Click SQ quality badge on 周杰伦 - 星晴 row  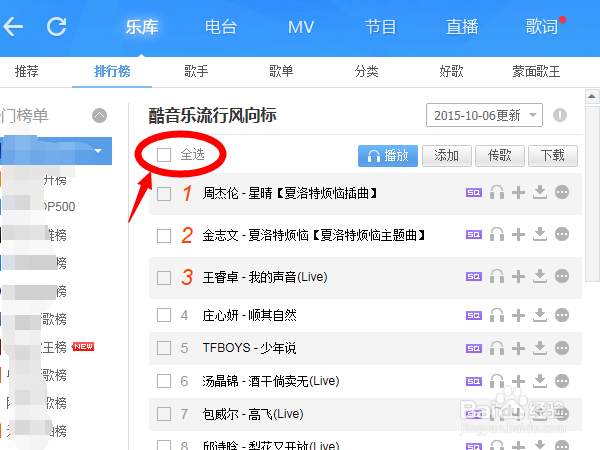pyautogui.click(x=474, y=192)
